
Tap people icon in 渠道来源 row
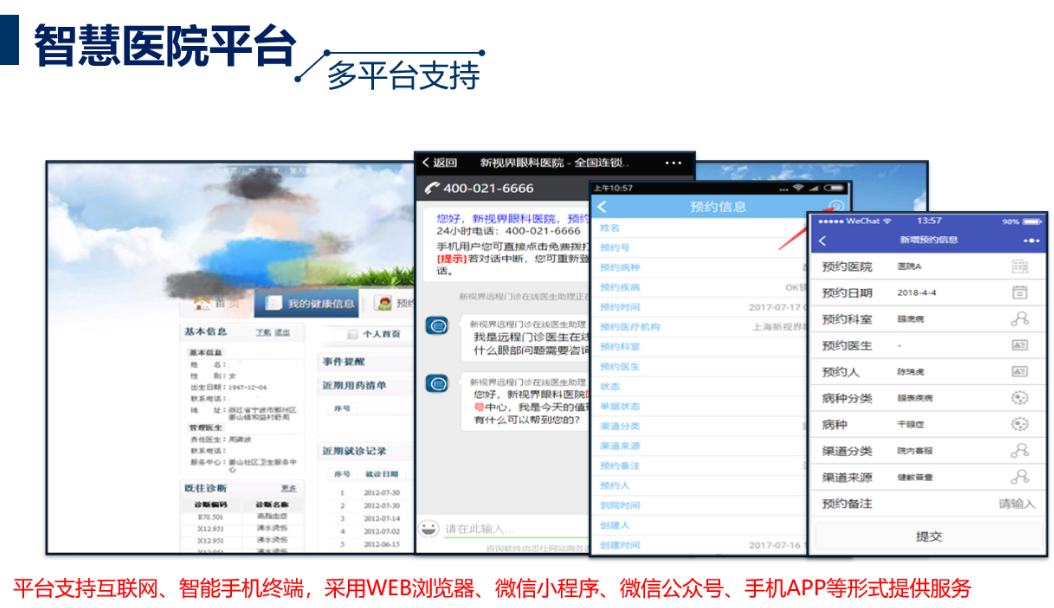1020,476
